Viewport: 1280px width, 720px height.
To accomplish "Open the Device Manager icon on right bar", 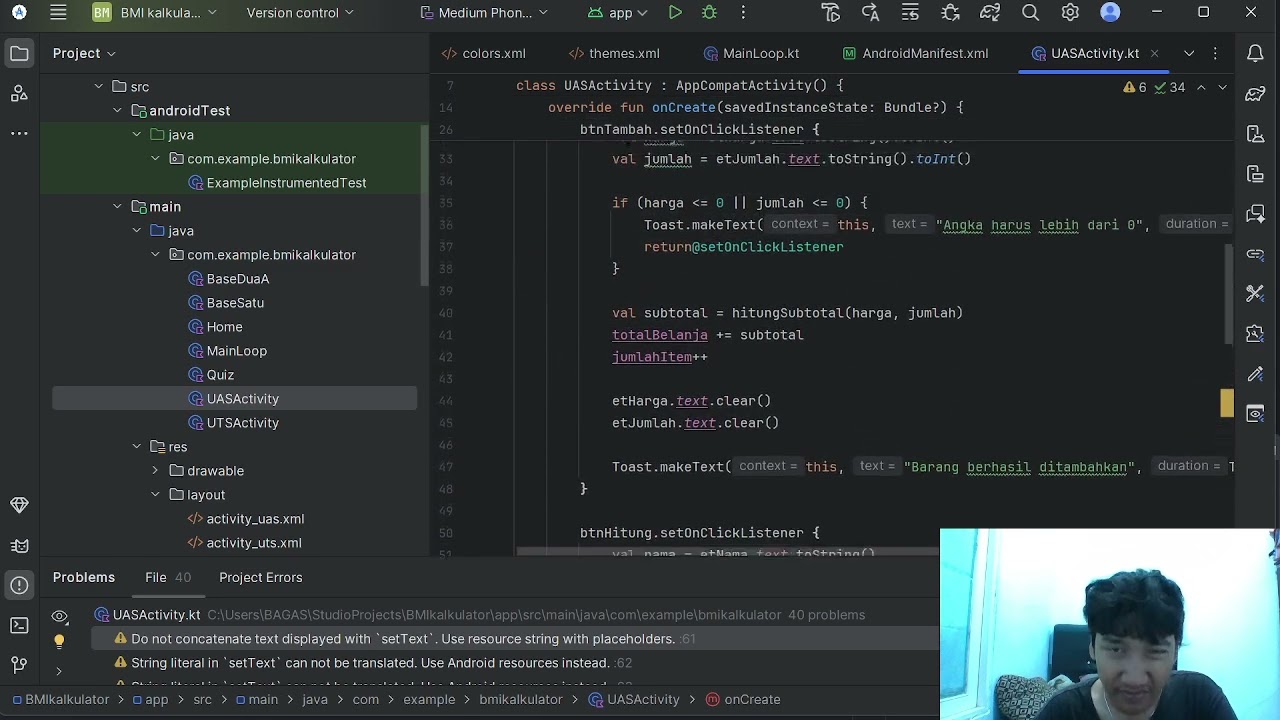I will pos(1255,134).
